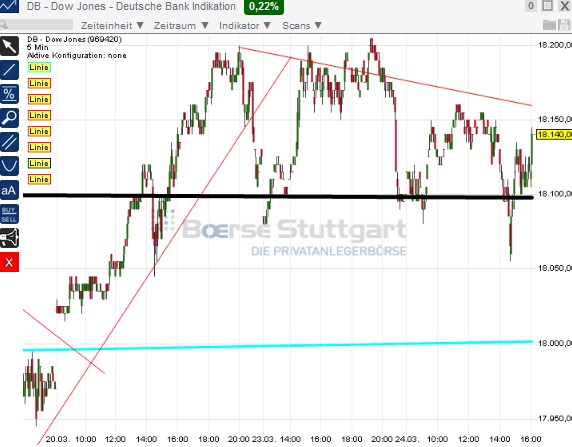Click the 'Aktive Konfiguration: none' text
Screen dimensions: 572x447
coord(77,55)
